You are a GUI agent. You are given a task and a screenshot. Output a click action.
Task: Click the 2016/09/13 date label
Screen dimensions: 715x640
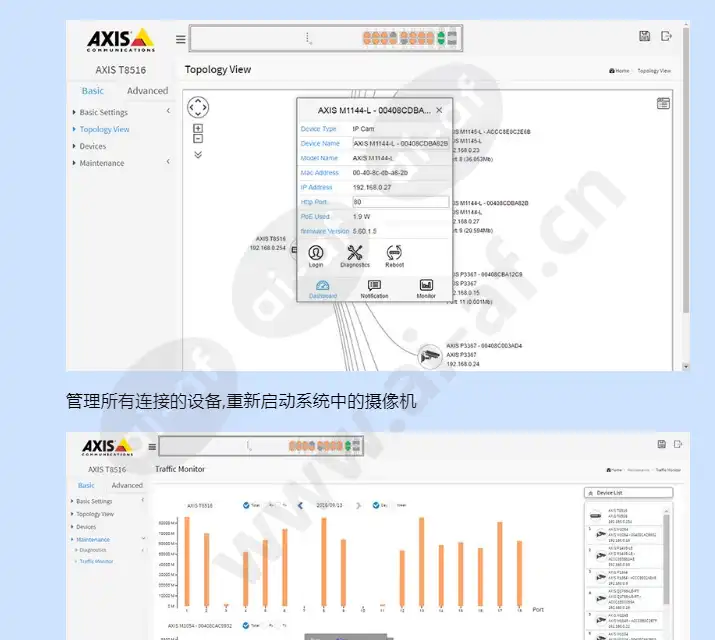[329, 506]
